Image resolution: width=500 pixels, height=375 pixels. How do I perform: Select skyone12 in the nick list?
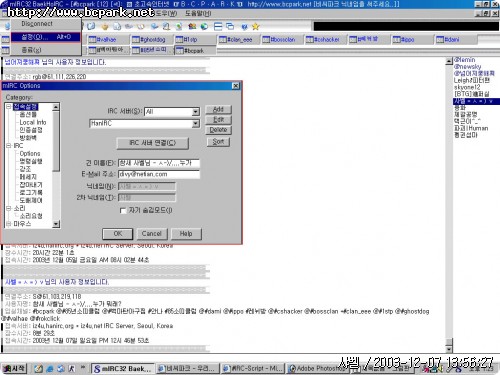coord(467,87)
